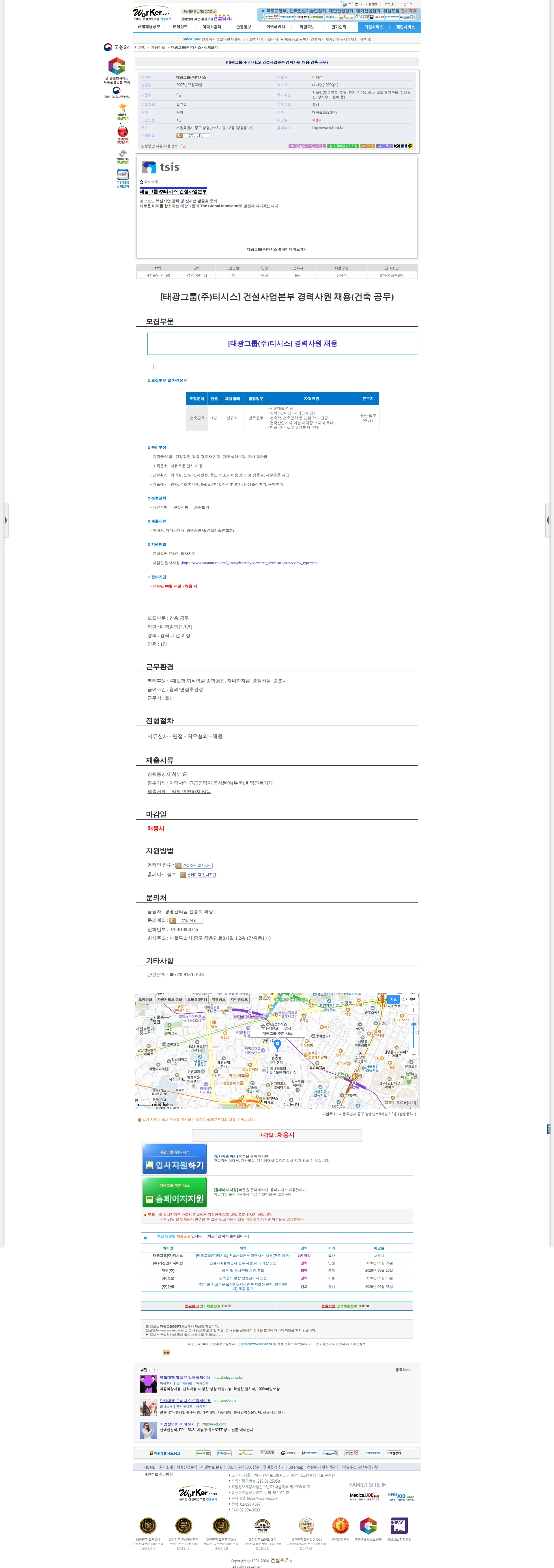
Task: Click pink 건설워커 입사지원 button near share icons
Action: (x=307, y=146)
